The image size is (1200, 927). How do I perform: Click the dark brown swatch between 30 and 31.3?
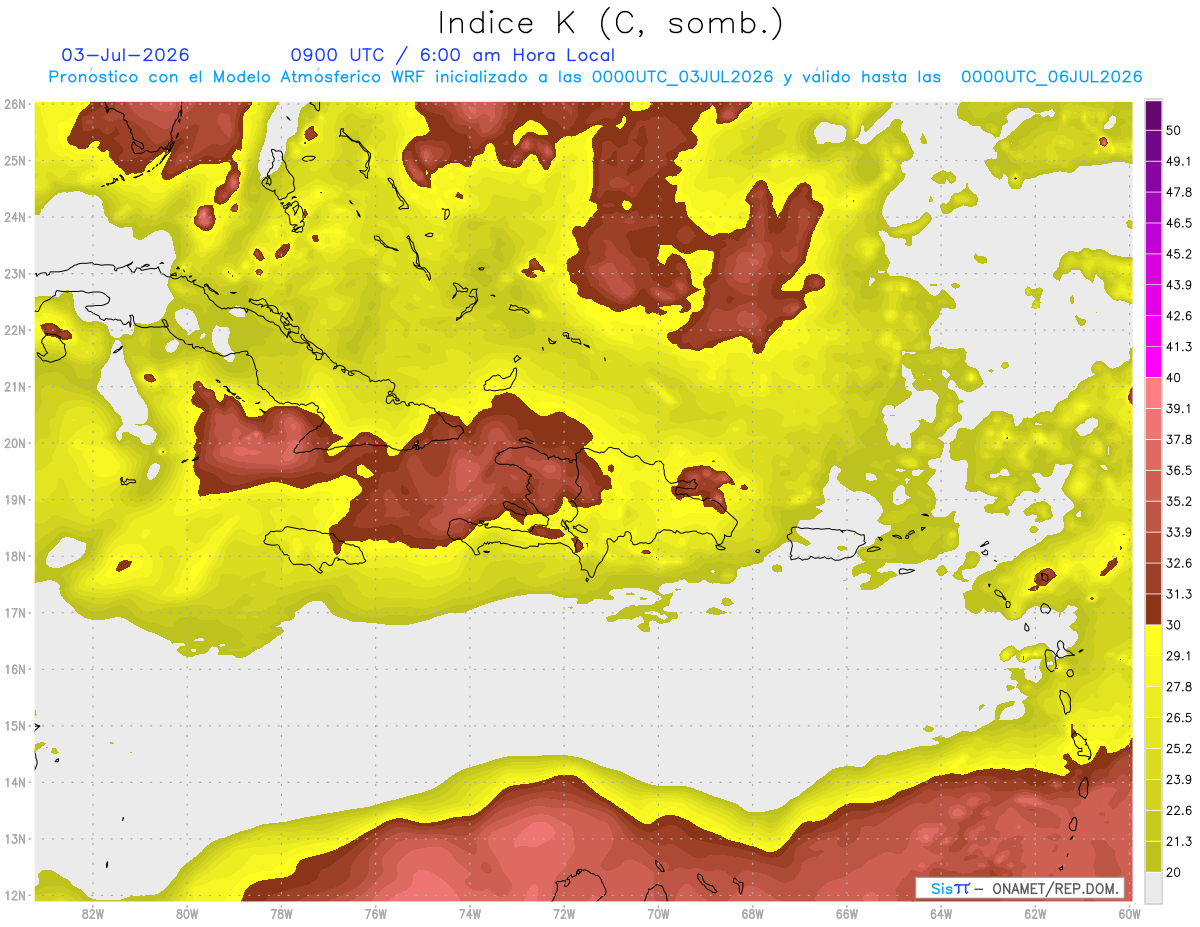1153,610
